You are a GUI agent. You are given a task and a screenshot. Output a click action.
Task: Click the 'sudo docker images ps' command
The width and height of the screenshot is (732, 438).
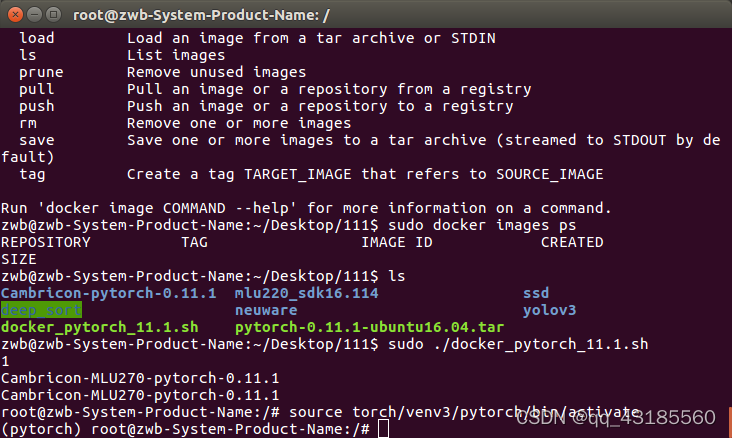pyautogui.click(x=482, y=226)
